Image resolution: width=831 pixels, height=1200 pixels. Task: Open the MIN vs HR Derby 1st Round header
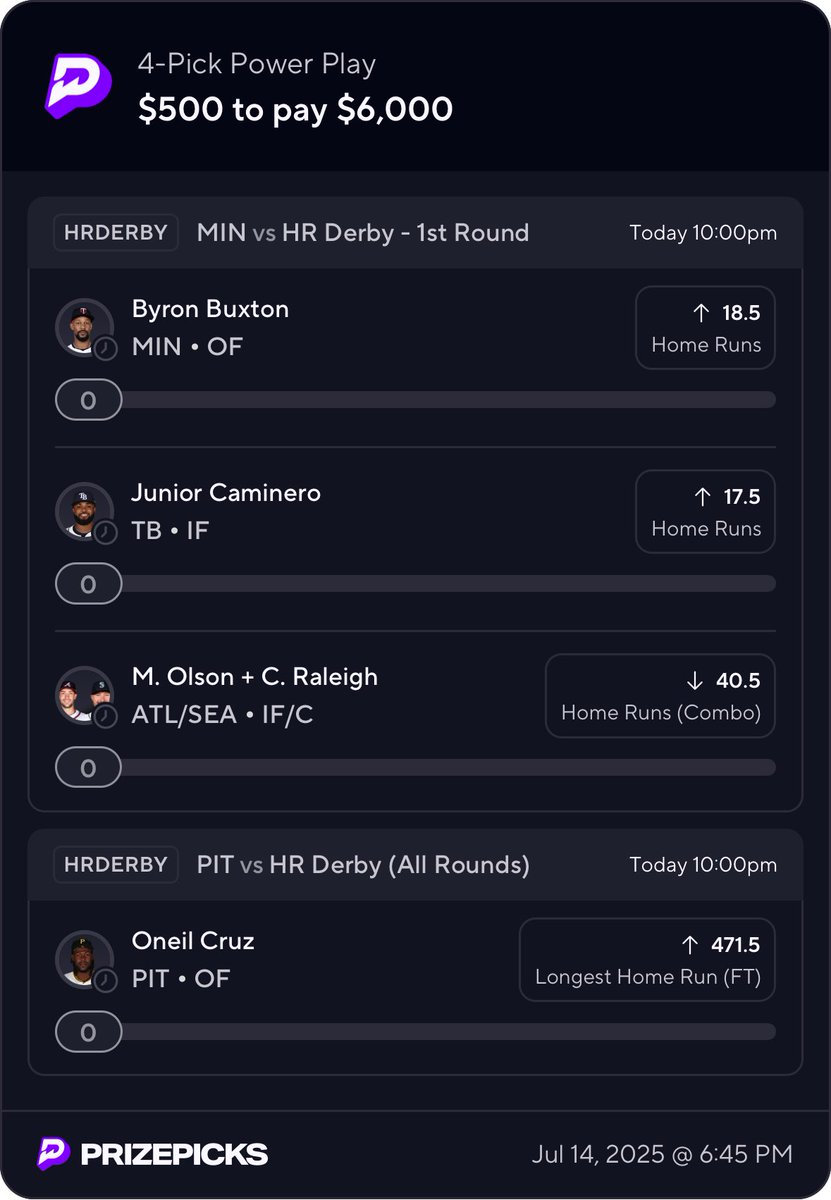[x=362, y=233]
